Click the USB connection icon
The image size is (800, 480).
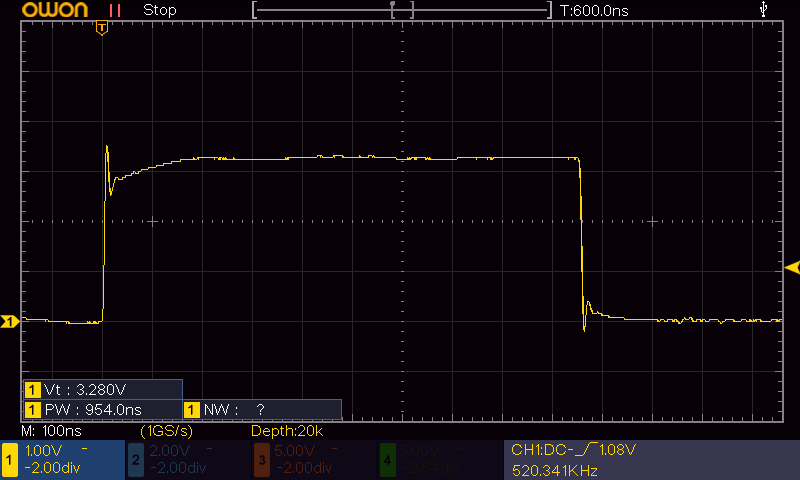[x=765, y=9]
